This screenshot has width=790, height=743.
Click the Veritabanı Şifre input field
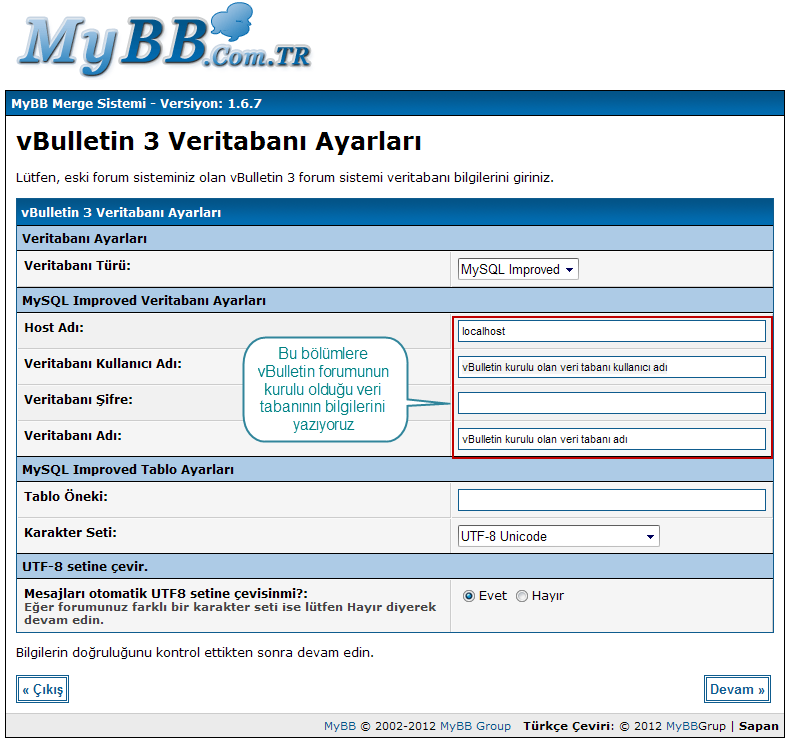612,403
